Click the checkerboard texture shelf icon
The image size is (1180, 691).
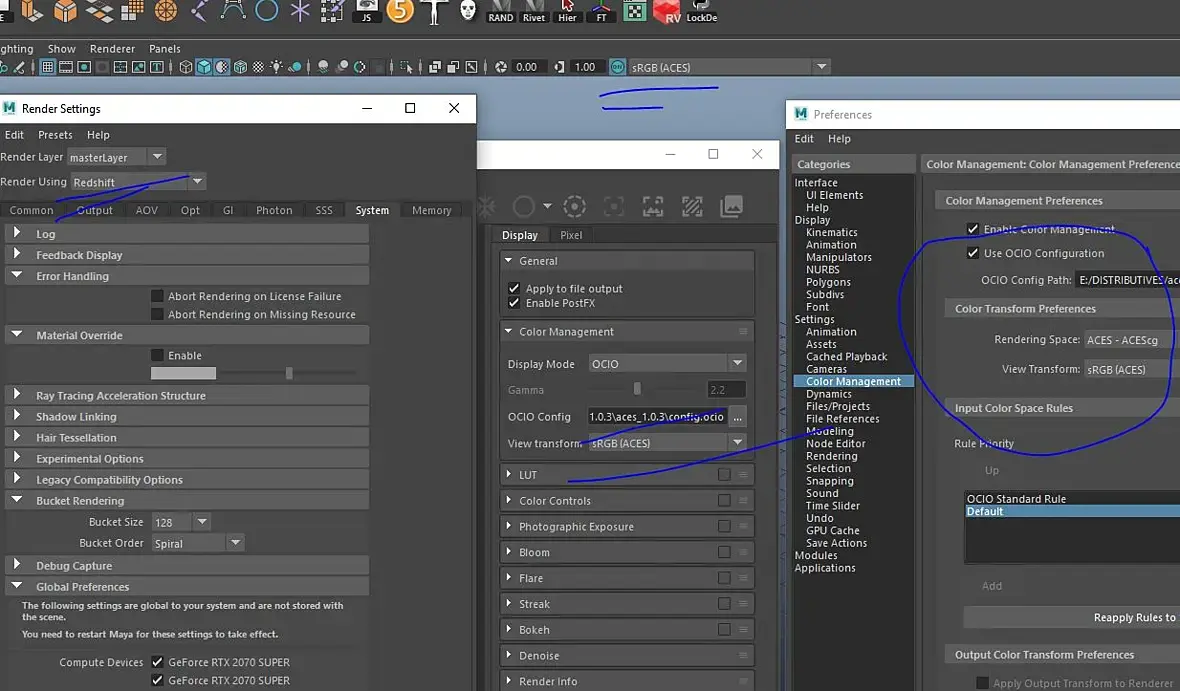634,11
